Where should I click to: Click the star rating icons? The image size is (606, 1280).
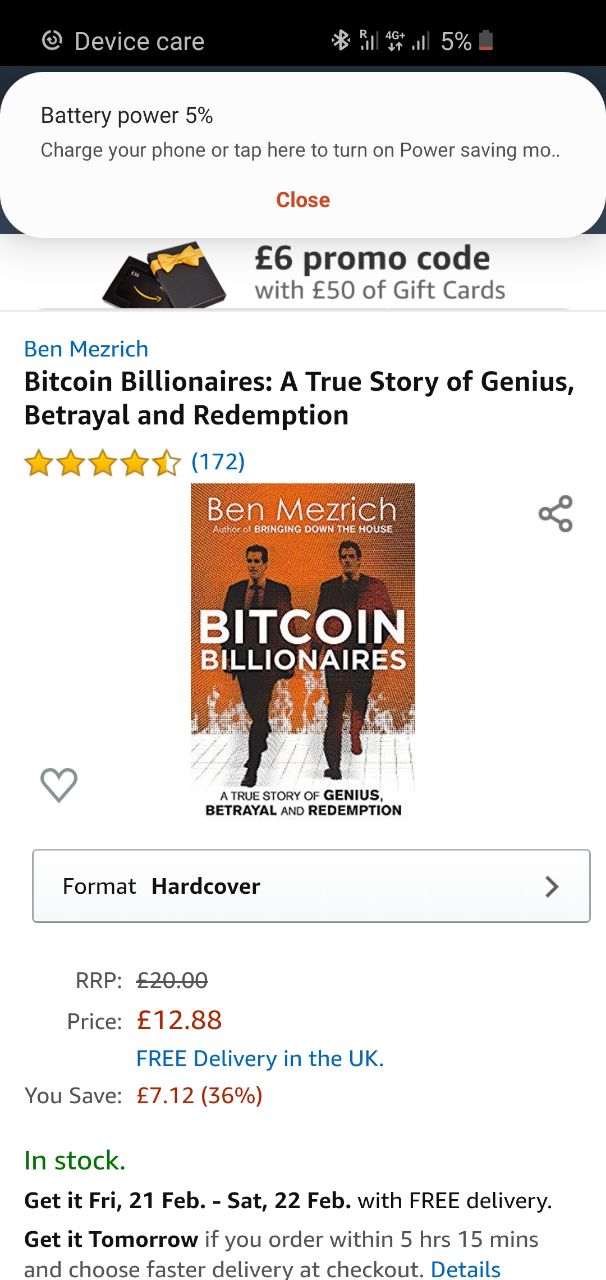(102, 462)
